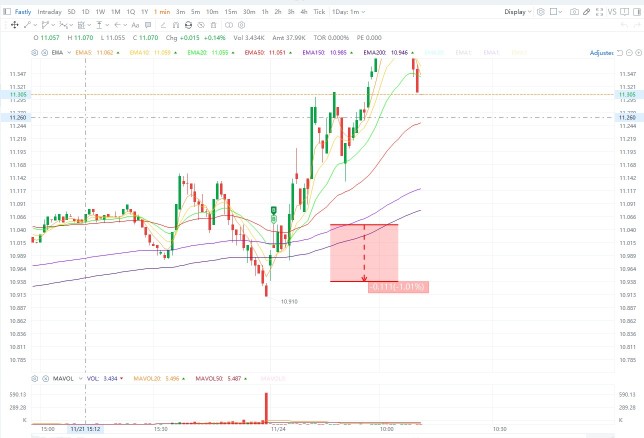The image size is (644, 438).
Task: Switch to the Intraday timeframe
Action: (49, 12)
